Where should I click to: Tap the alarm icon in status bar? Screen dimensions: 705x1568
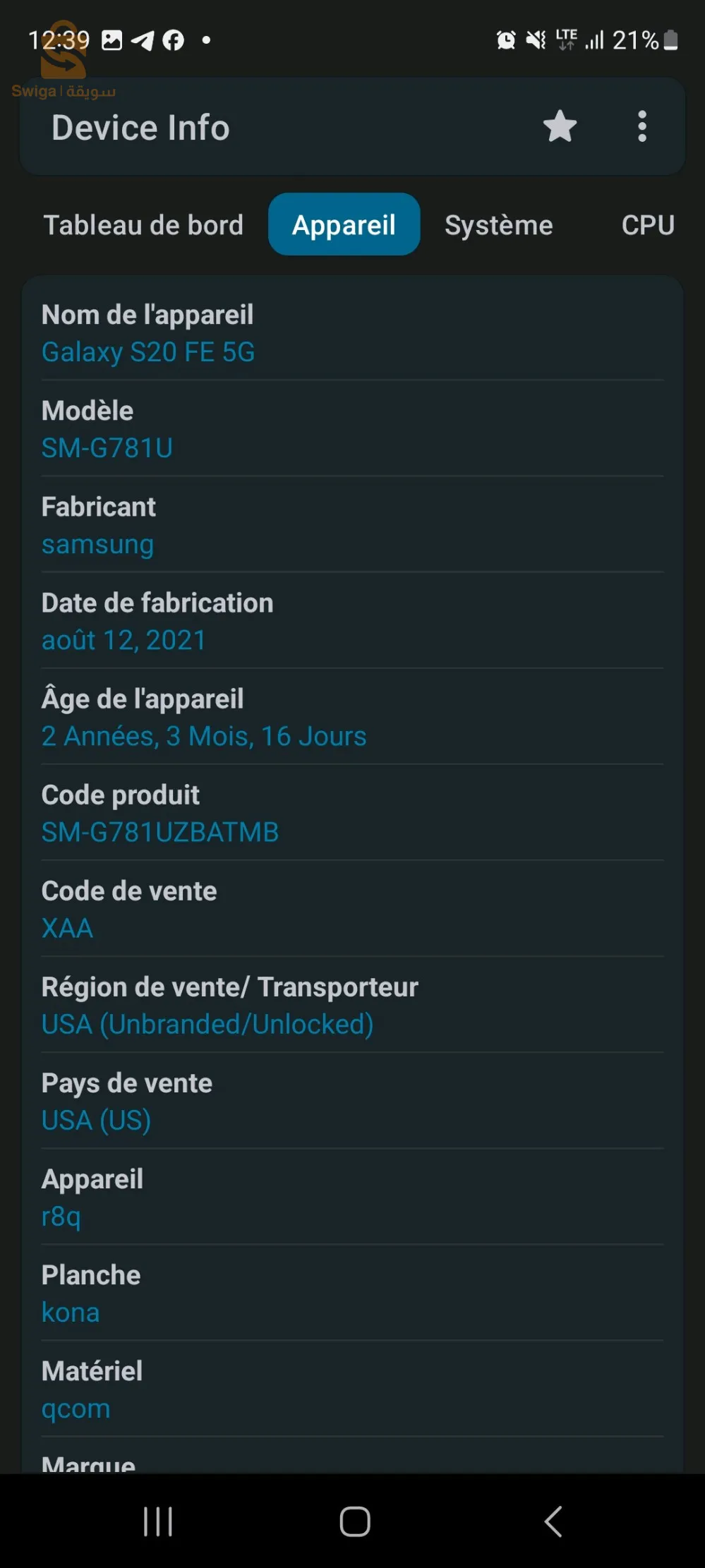505,40
